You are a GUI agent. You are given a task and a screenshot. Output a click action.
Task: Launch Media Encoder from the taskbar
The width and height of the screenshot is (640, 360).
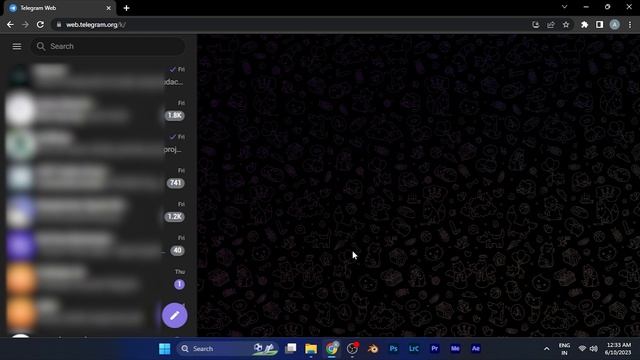click(455, 349)
